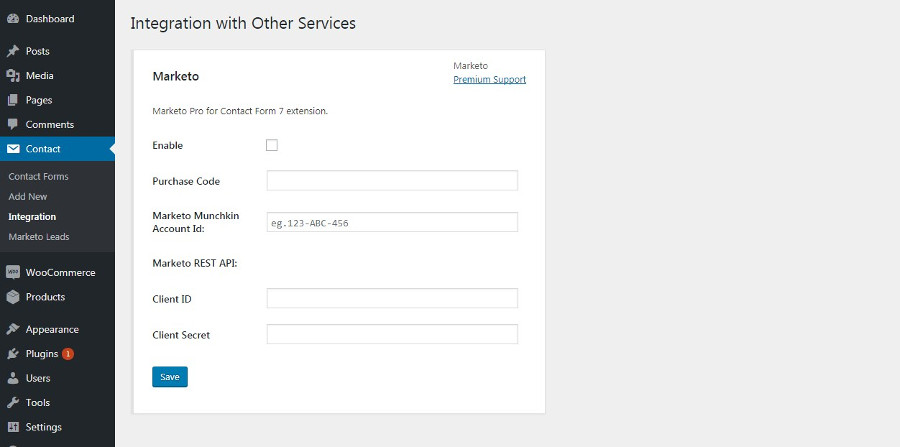
Task: Click the Plugins plug icon
Action: [13, 354]
